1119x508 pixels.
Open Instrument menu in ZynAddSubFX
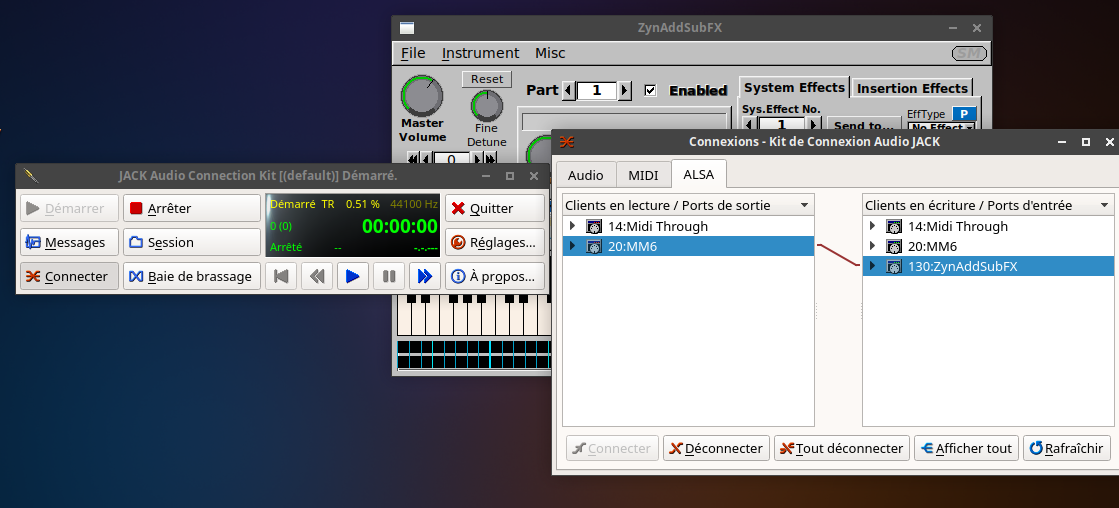click(480, 53)
